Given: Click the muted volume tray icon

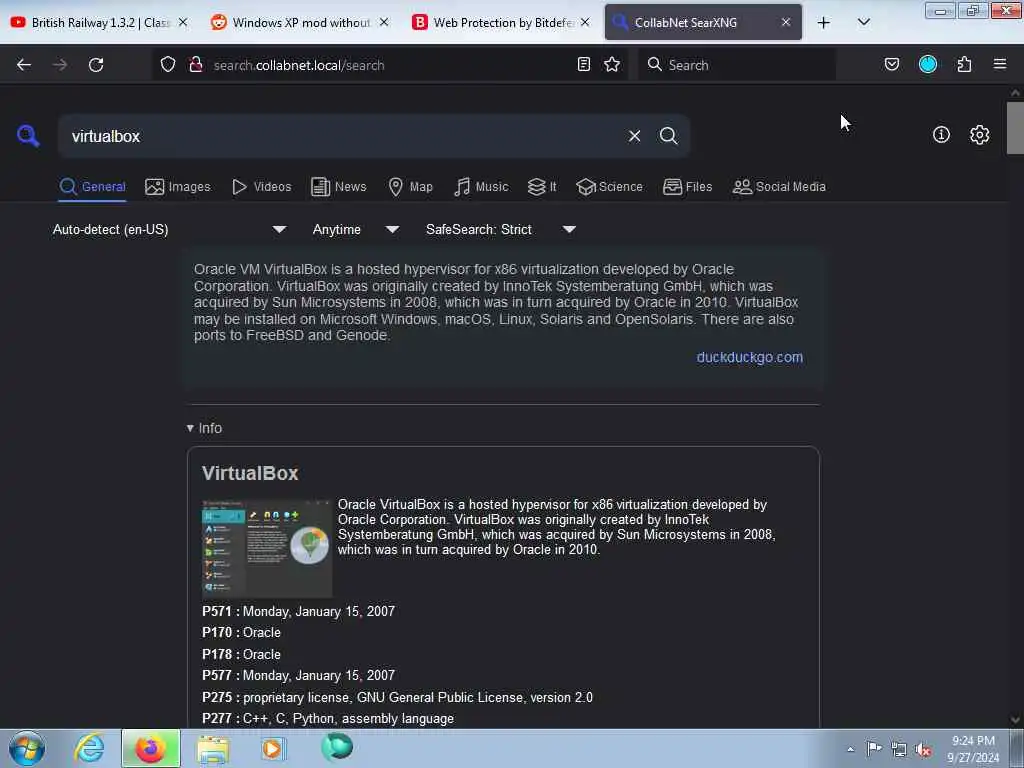Looking at the screenshot, I should 923,749.
